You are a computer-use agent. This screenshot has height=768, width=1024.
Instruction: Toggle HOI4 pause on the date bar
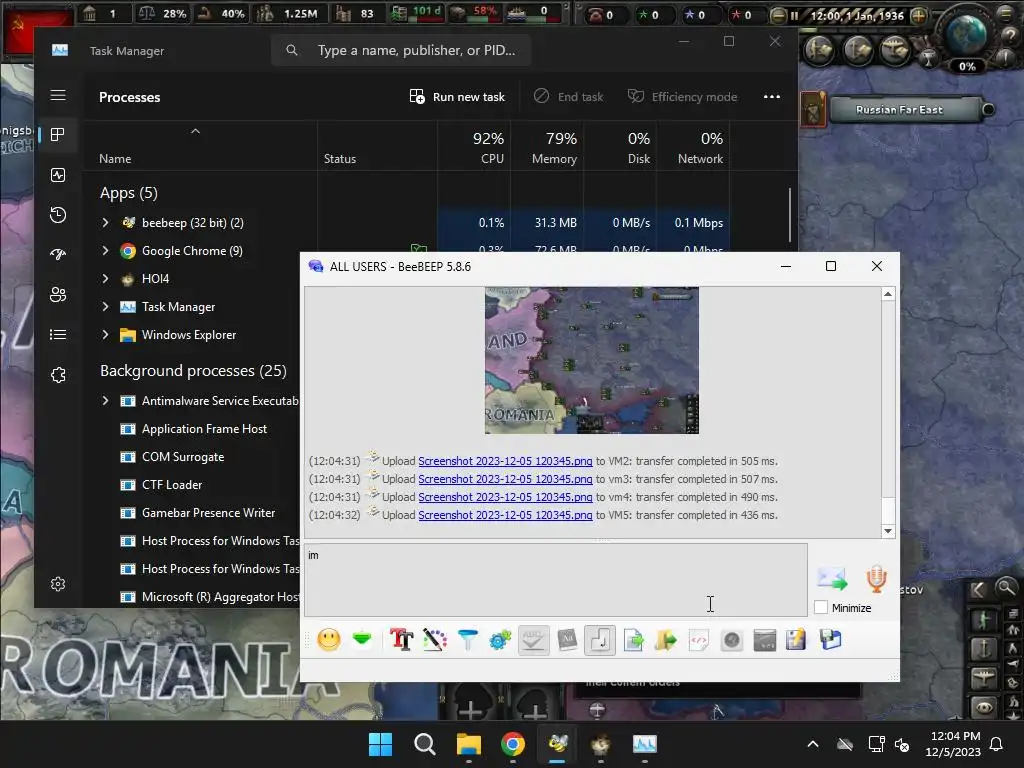(x=794, y=15)
